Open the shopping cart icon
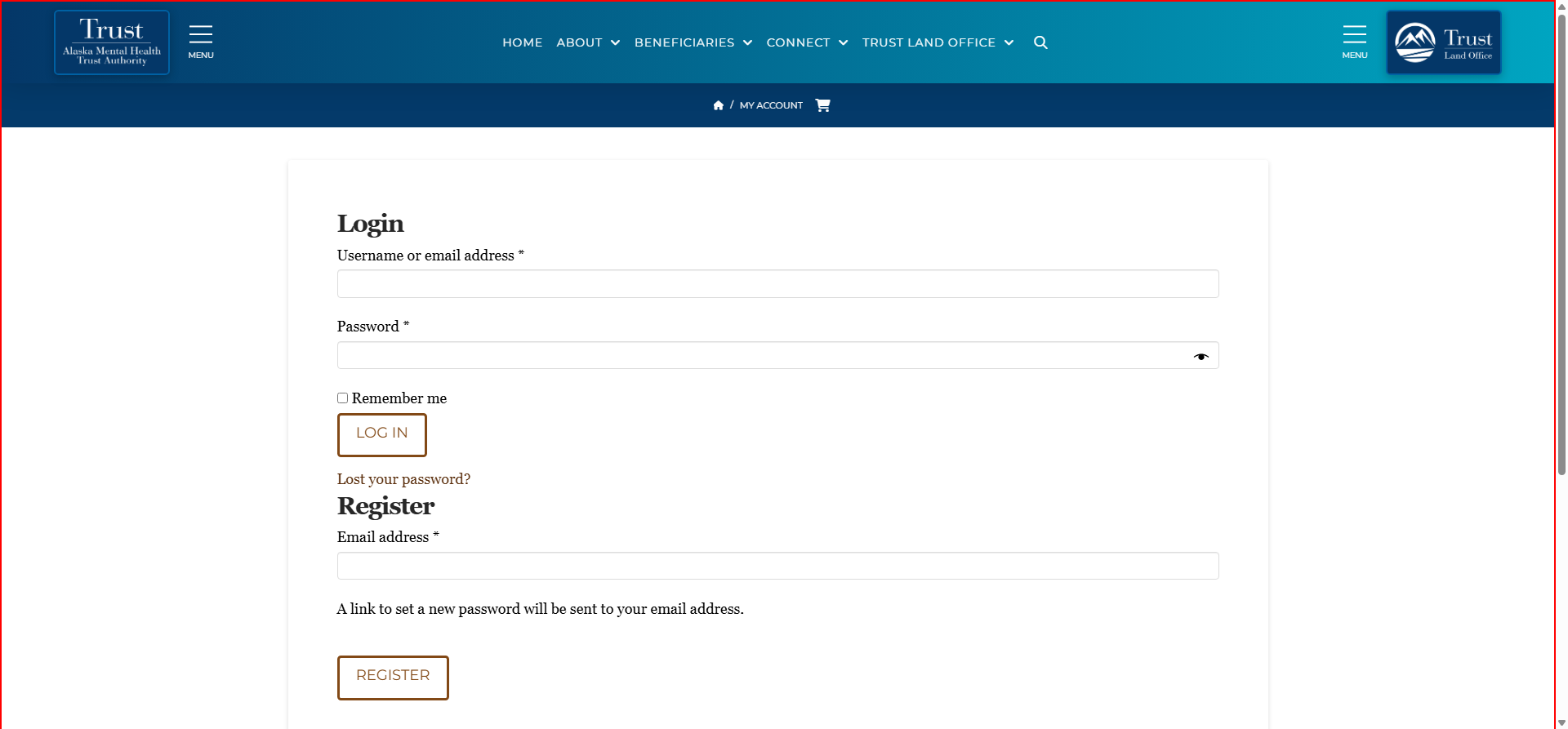The height and width of the screenshot is (729, 1568). coord(822,105)
